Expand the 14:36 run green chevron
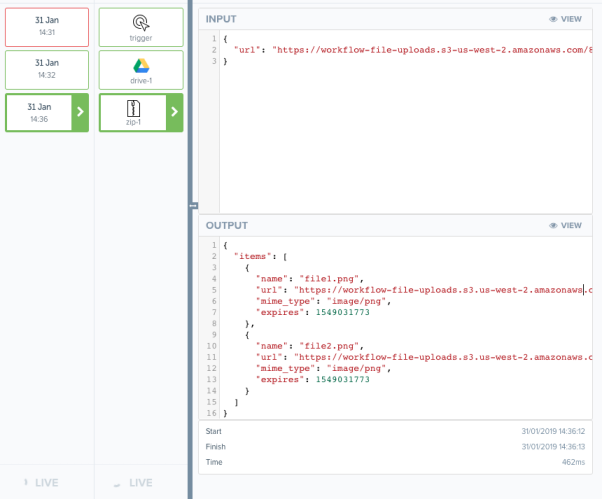The image size is (602, 499). 80,113
